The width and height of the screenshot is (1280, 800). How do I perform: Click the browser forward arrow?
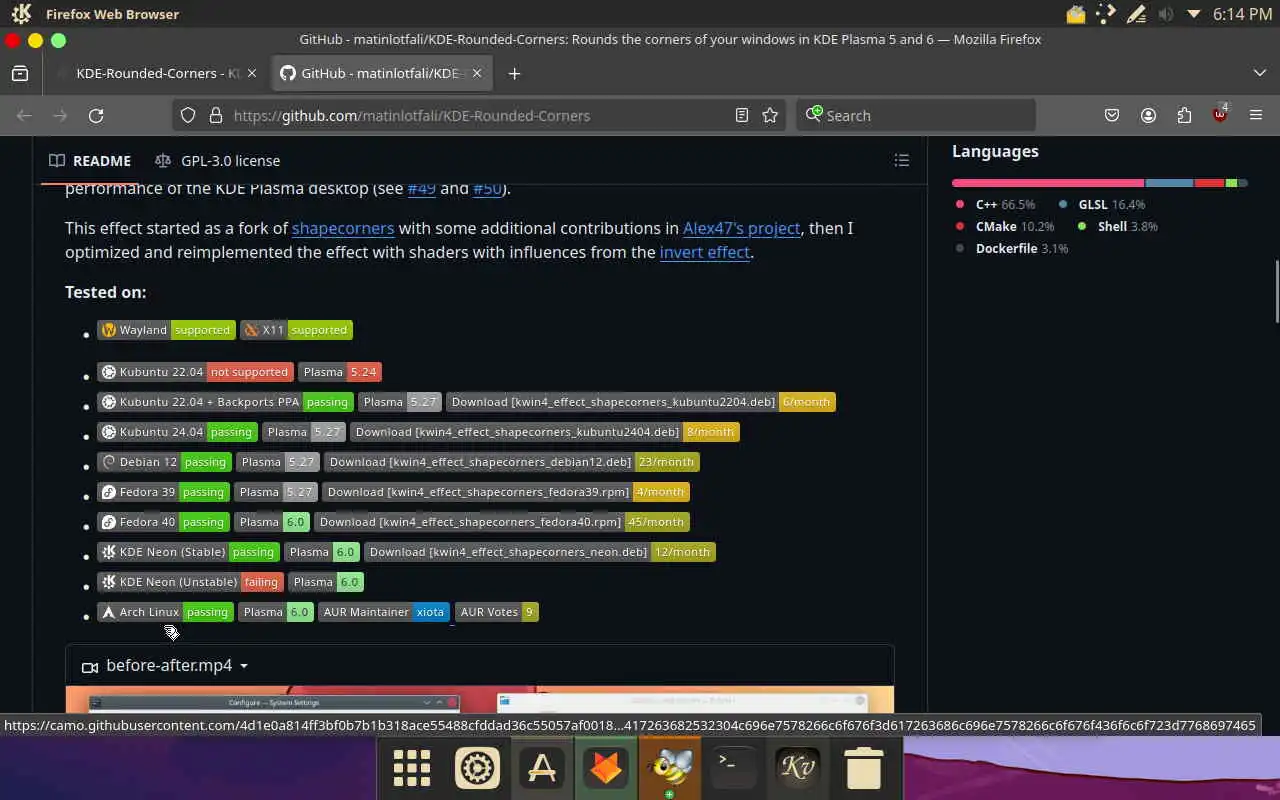click(60, 116)
